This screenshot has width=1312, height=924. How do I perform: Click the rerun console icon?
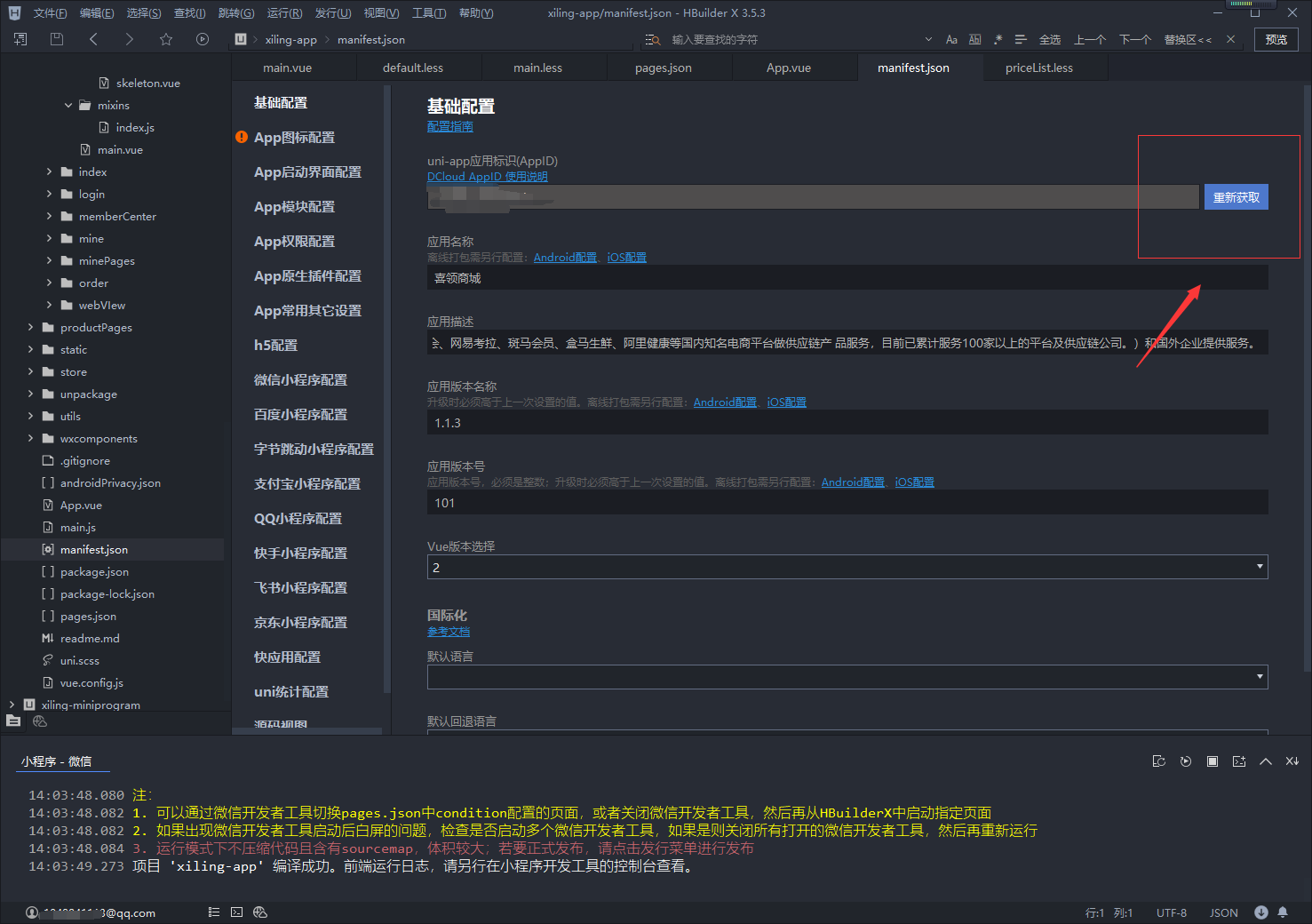1158,761
